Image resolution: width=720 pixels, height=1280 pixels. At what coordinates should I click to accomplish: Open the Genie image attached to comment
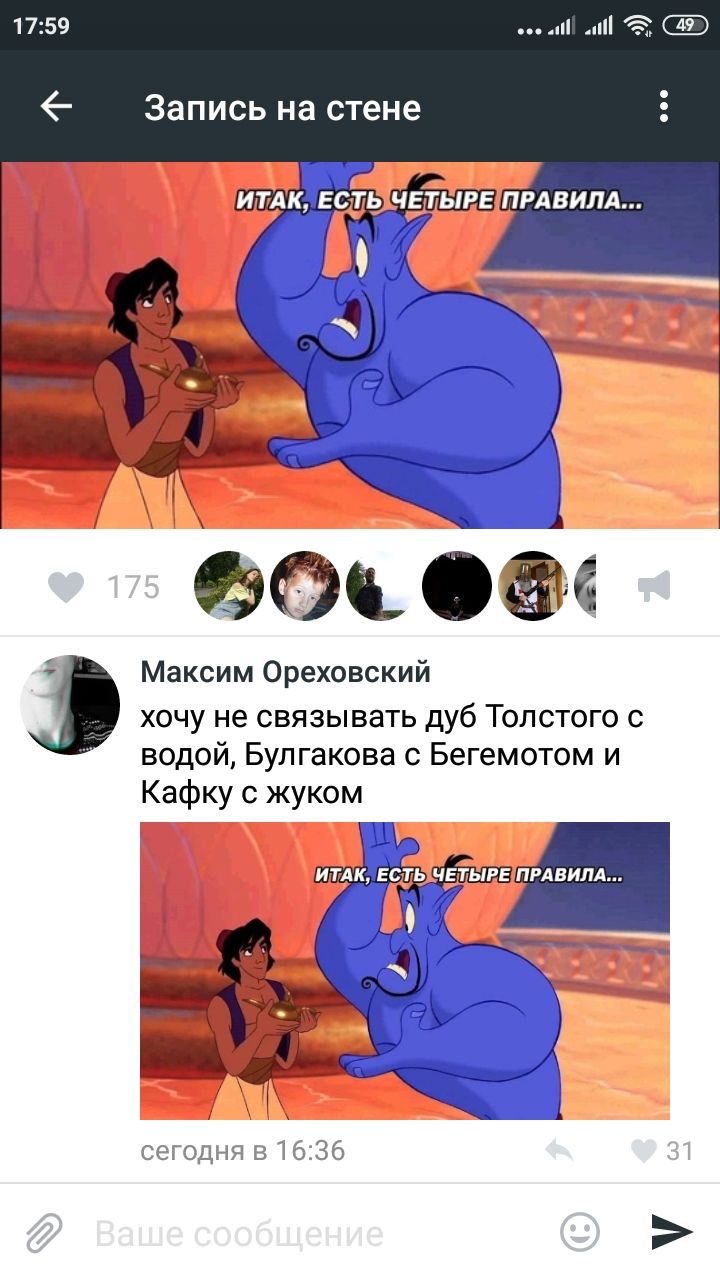click(x=405, y=971)
